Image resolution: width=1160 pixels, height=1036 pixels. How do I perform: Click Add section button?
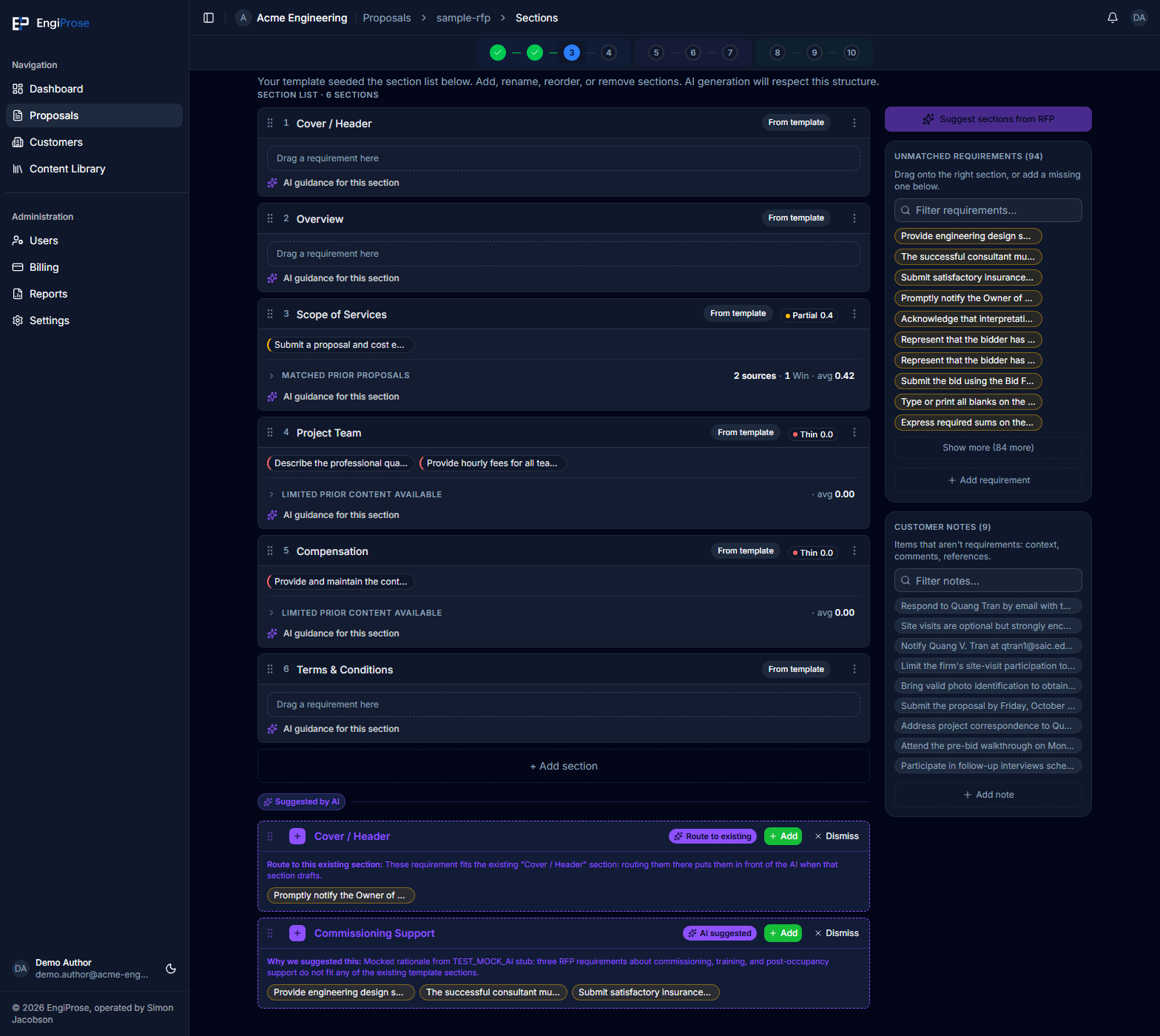coord(564,766)
